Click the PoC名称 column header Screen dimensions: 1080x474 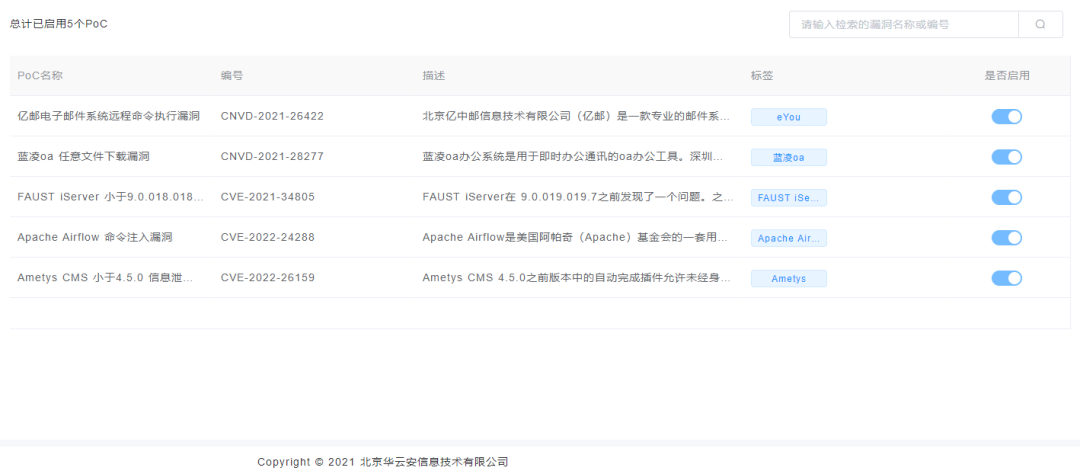click(x=40, y=76)
